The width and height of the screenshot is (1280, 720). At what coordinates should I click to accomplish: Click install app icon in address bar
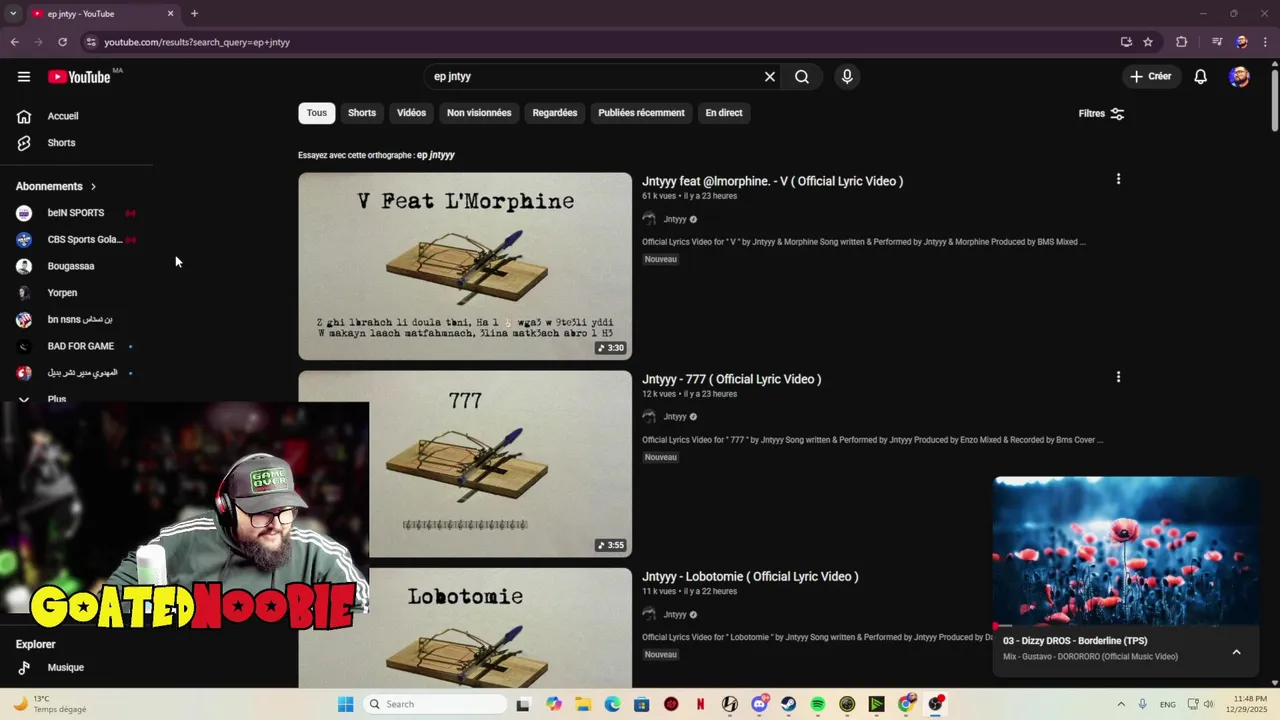pos(1126,42)
